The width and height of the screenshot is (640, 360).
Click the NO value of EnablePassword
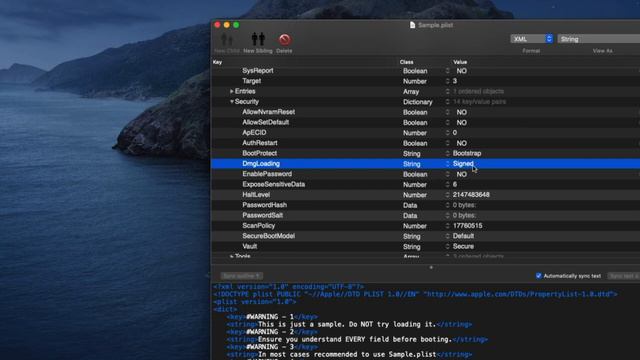462,174
